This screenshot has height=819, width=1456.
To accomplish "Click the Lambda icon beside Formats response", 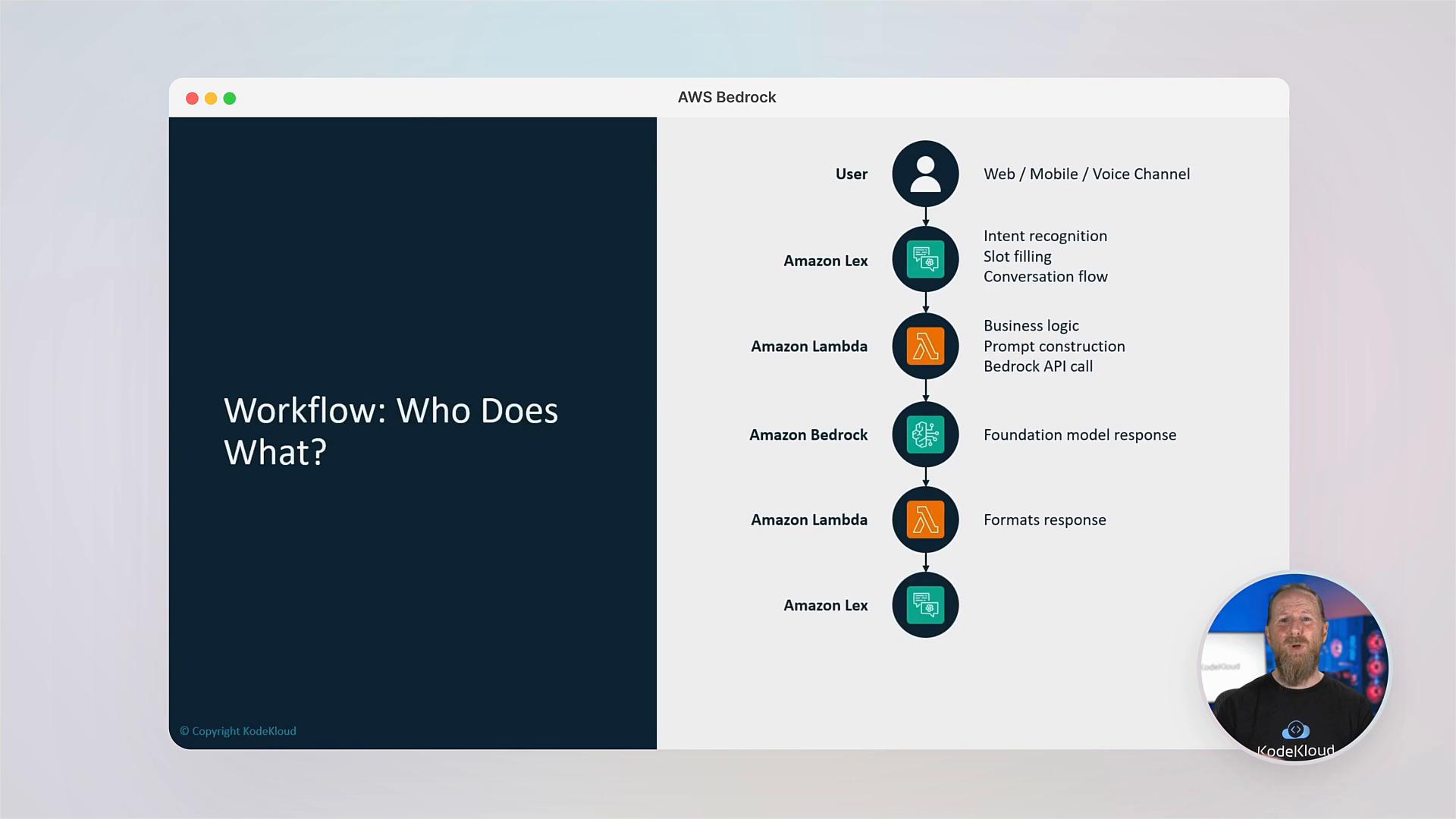I will coord(925,519).
